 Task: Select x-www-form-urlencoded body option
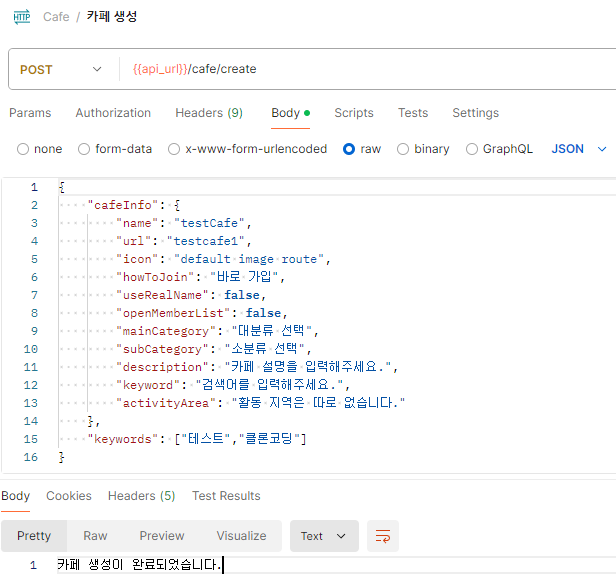pos(174,149)
